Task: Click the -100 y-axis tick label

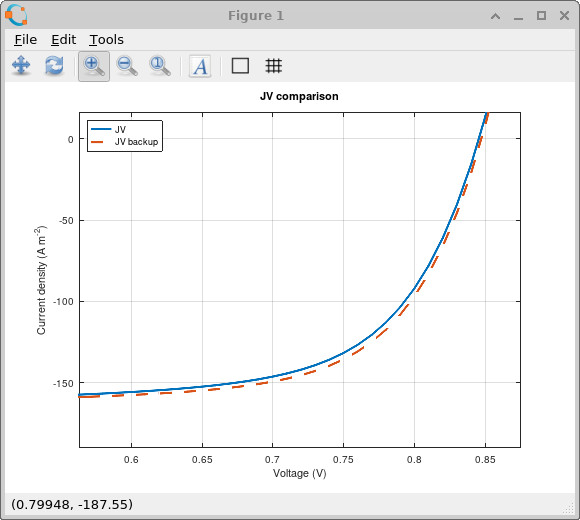Action: point(63,301)
